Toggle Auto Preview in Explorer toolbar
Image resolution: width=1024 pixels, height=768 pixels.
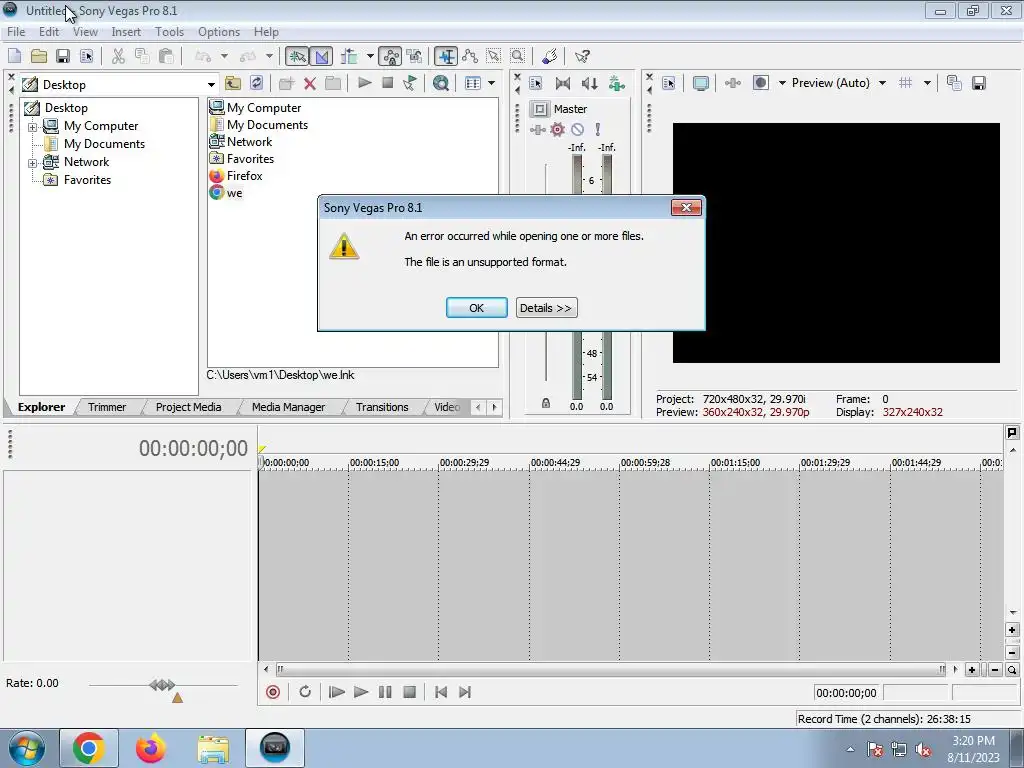pyautogui.click(x=409, y=83)
